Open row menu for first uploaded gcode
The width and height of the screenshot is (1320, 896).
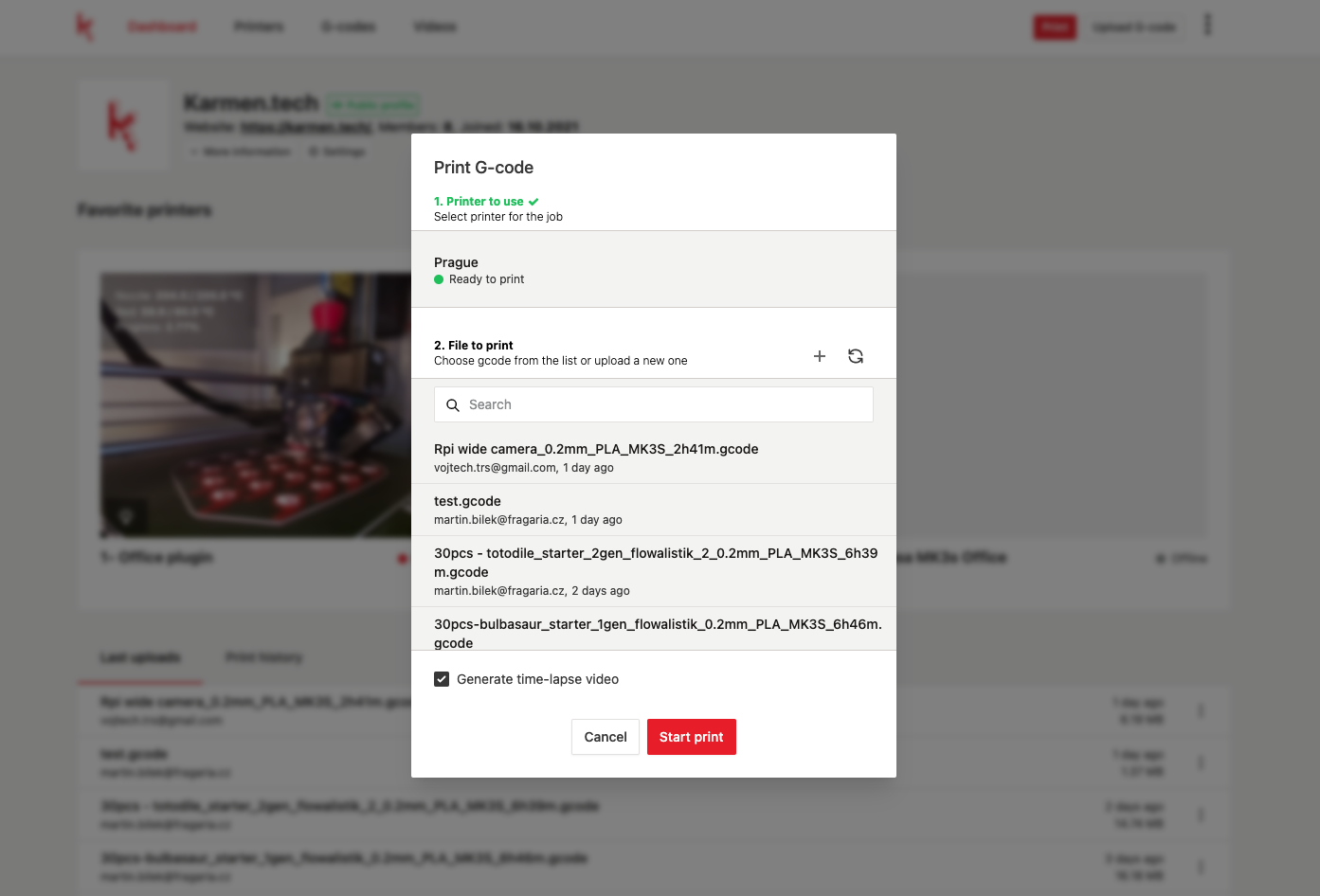1201,710
